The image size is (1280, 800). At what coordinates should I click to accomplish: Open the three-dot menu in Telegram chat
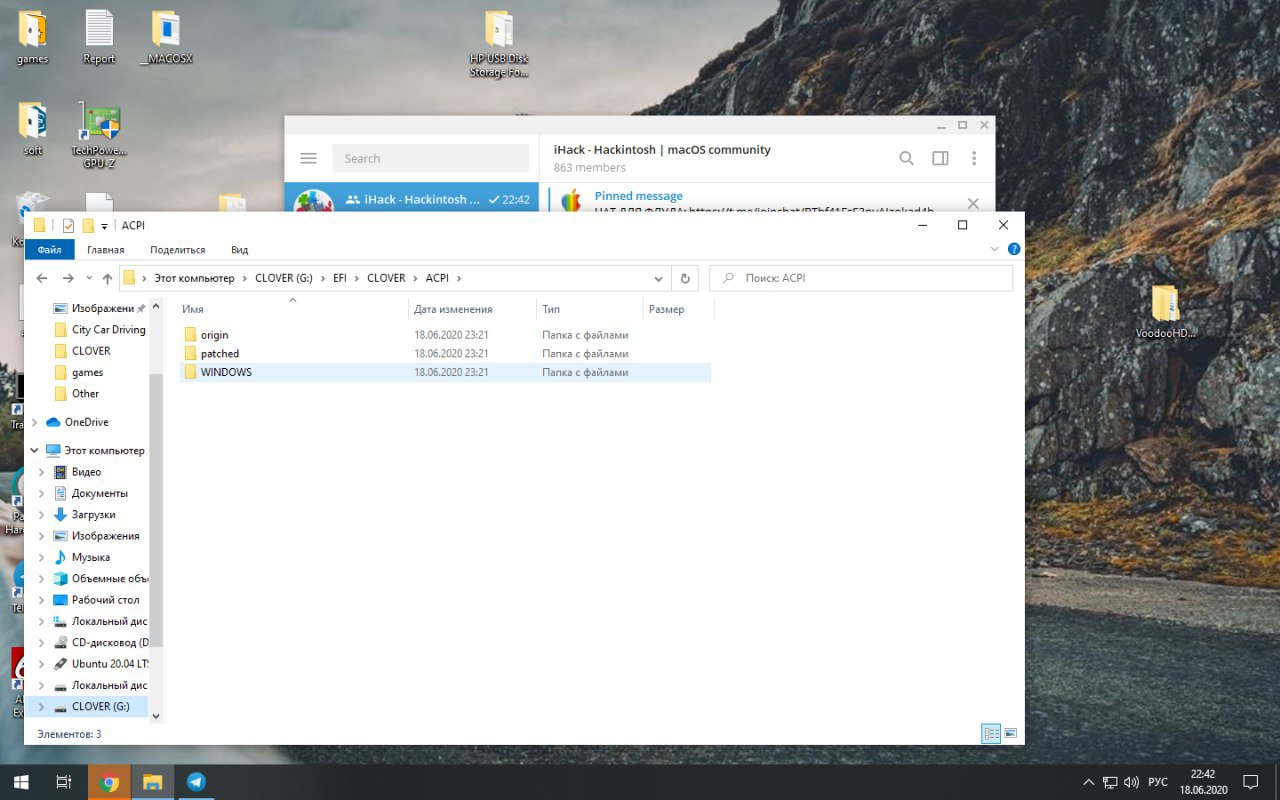click(974, 158)
